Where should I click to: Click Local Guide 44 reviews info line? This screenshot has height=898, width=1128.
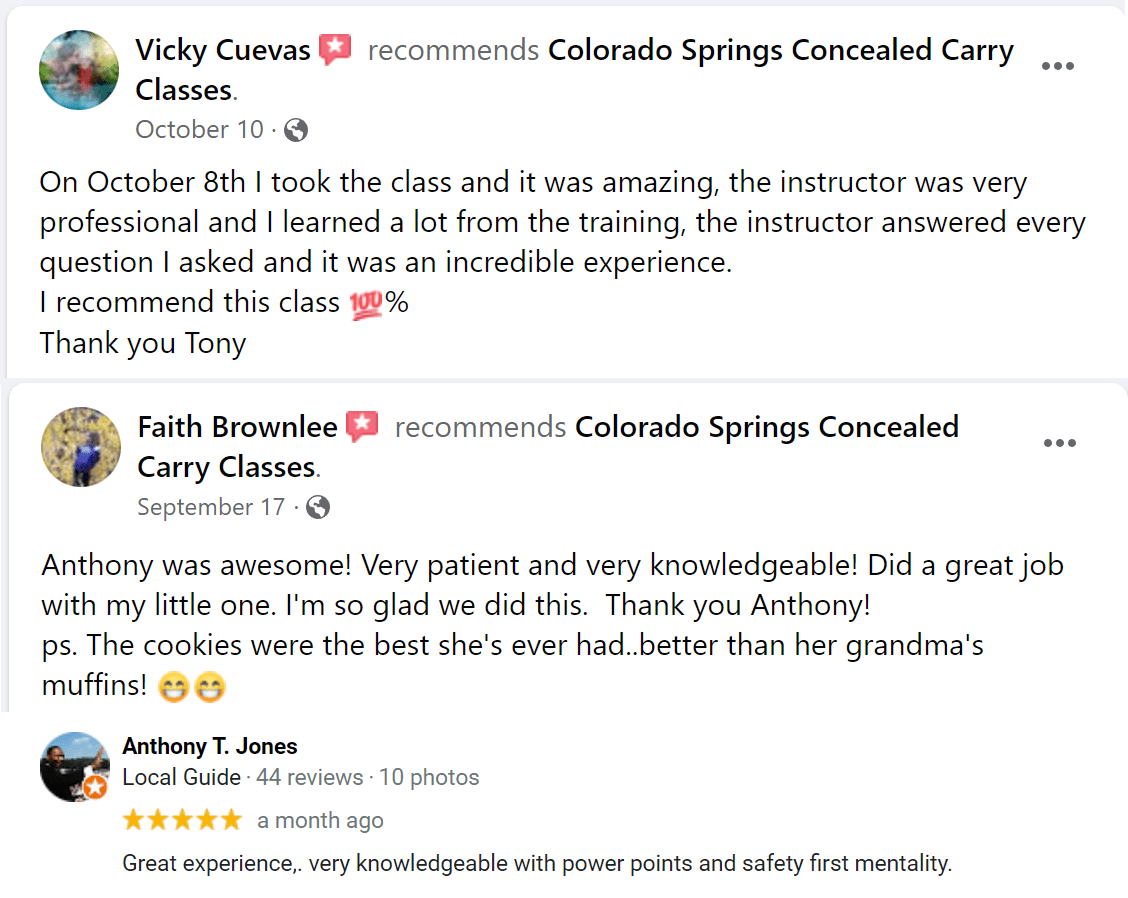coord(301,777)
